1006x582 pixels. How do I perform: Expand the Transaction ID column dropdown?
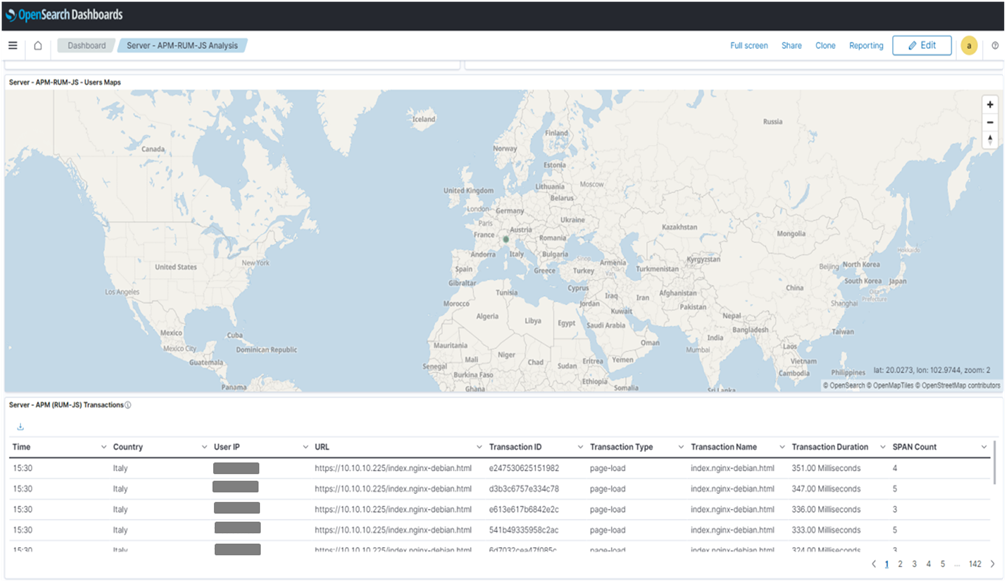click(580, 447)
